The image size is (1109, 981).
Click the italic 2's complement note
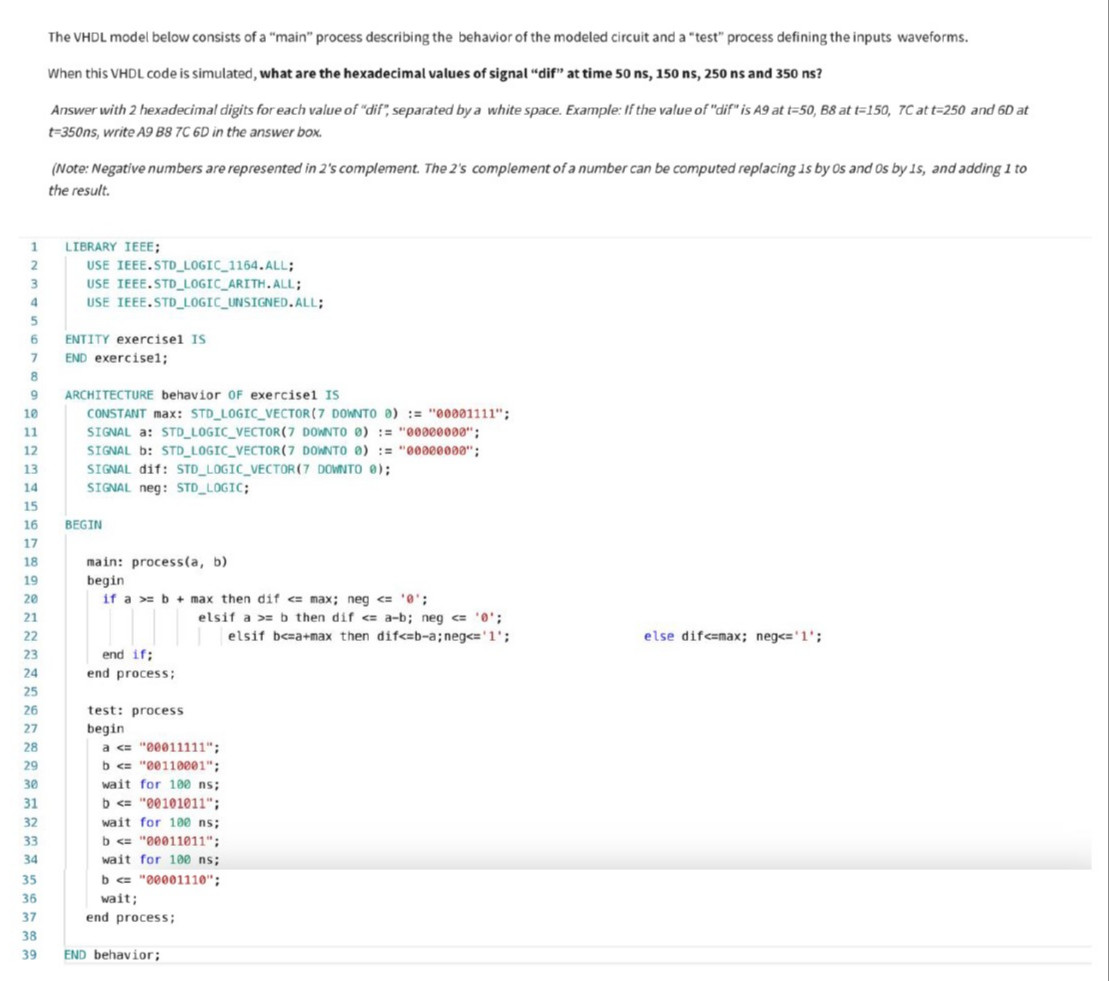coord(538,180)
